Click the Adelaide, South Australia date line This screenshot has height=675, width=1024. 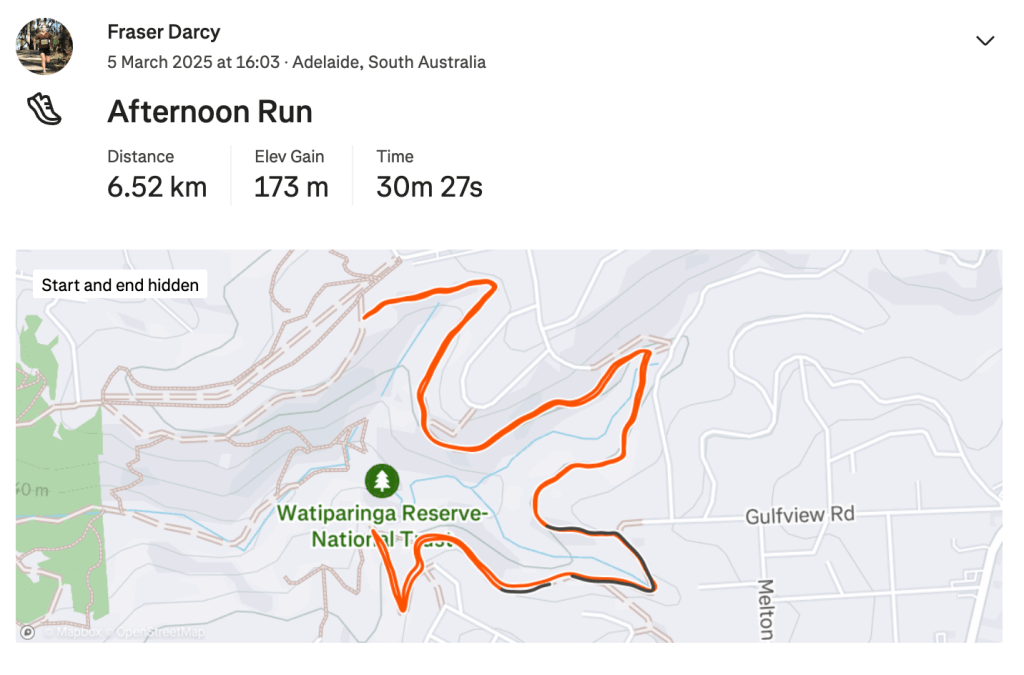296,62
